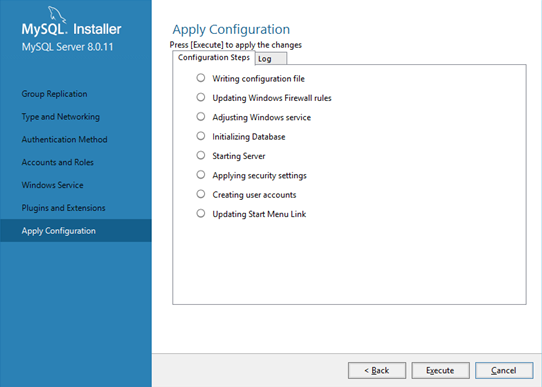Screen dimensions: 542x387
Task: Select the Applying security settings indicator
Action: pyautogui.click(x=200, y=174)
